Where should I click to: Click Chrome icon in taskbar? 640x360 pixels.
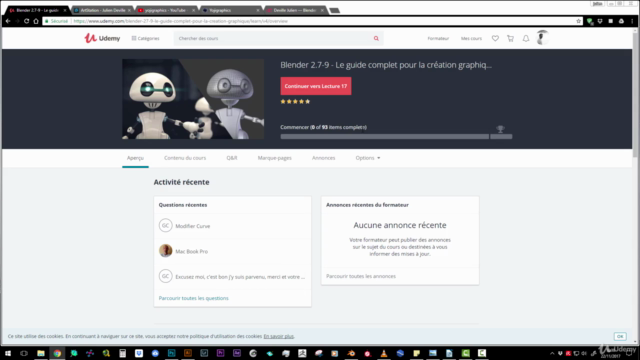57,353
